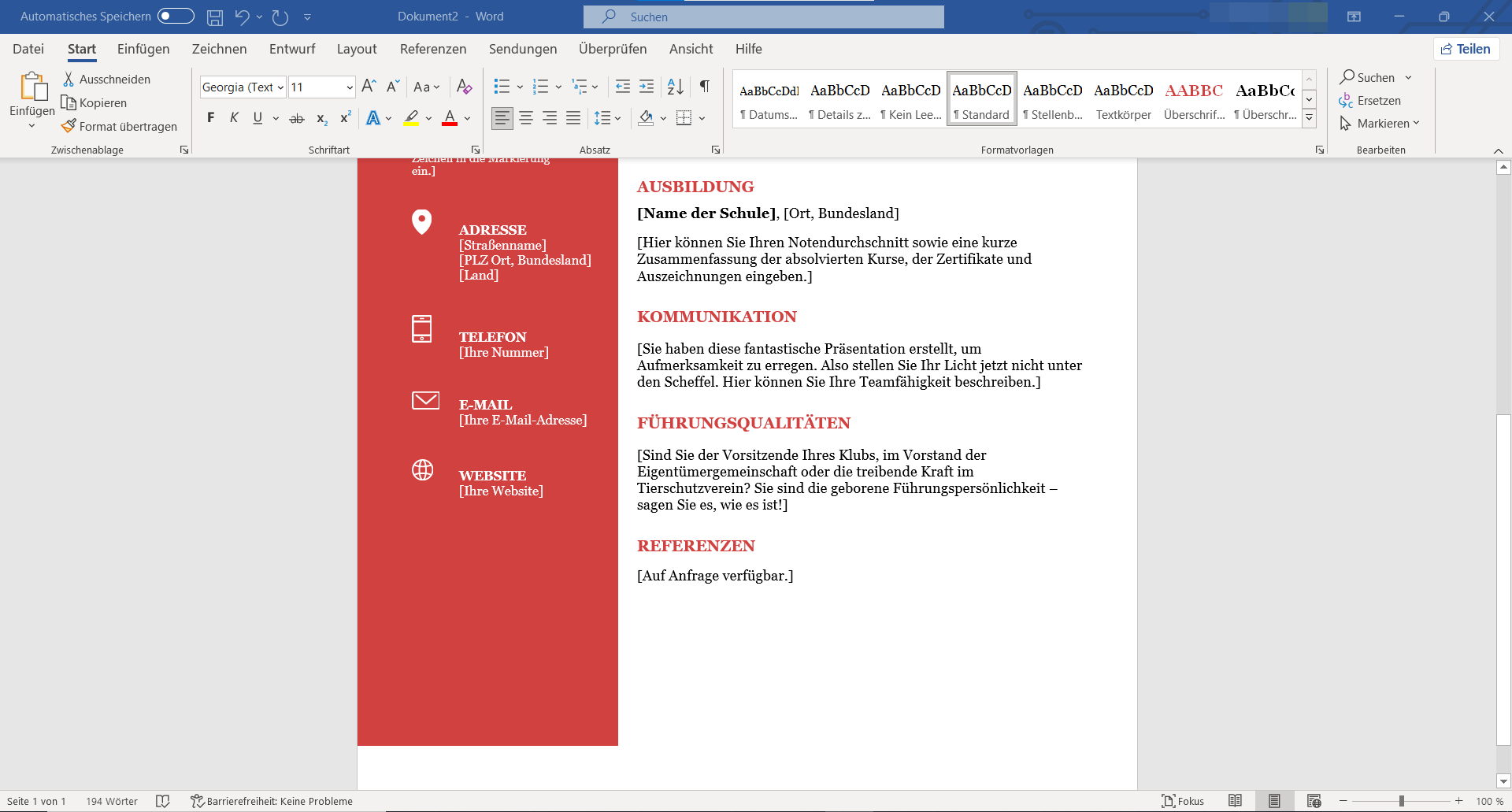
Task: Increase font size with grow font icon
Action: tap(369, 87)
